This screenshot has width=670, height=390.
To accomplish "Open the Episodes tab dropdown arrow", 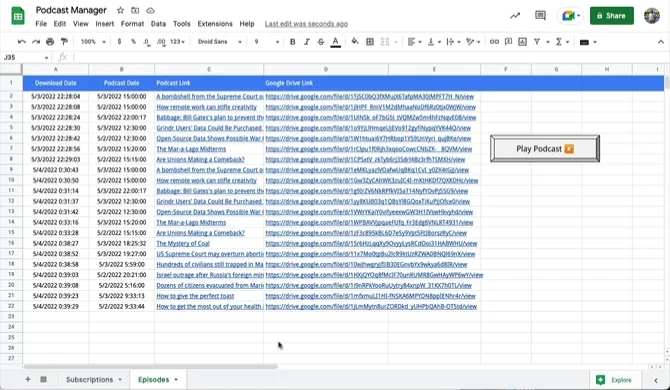I will click(x=176, y=380).
